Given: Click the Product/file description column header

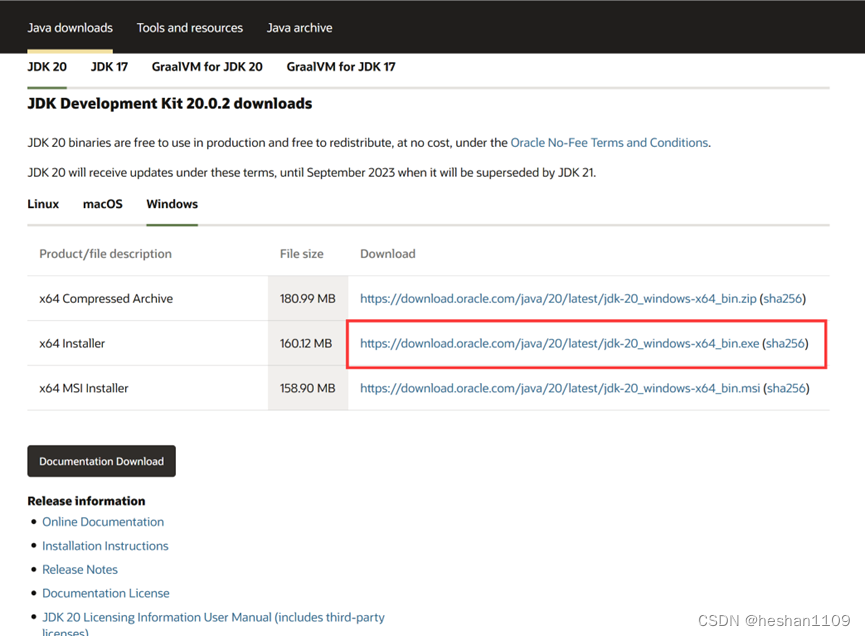Looking at the screenshot, I should pos(105,254).
